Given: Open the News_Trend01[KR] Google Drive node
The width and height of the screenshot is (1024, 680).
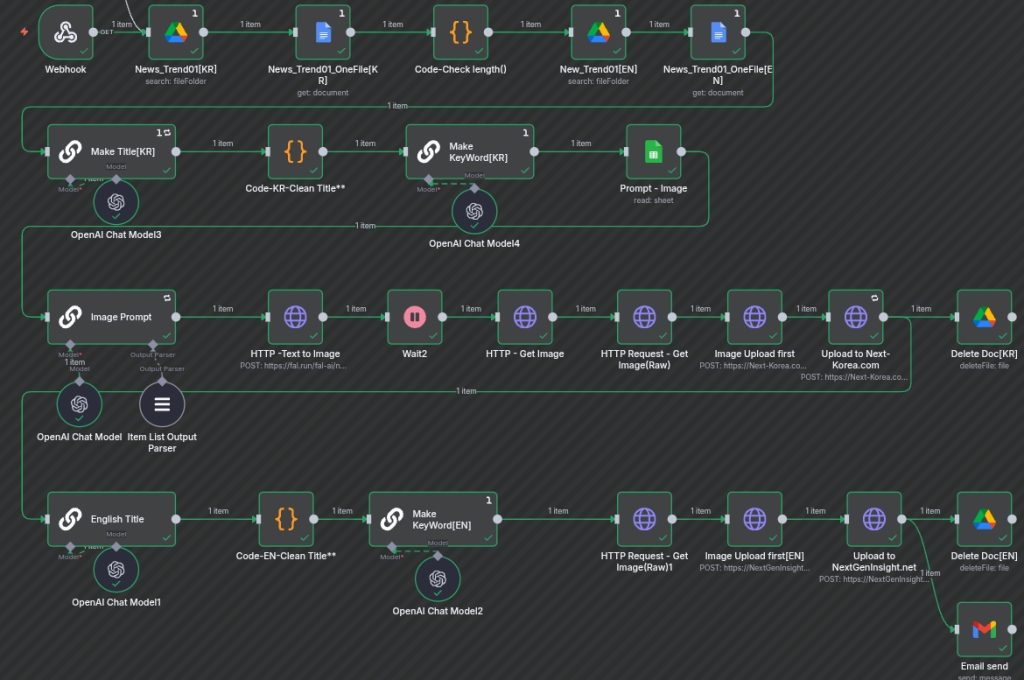Looking at the screenshot, I should [x=176, y=32].
